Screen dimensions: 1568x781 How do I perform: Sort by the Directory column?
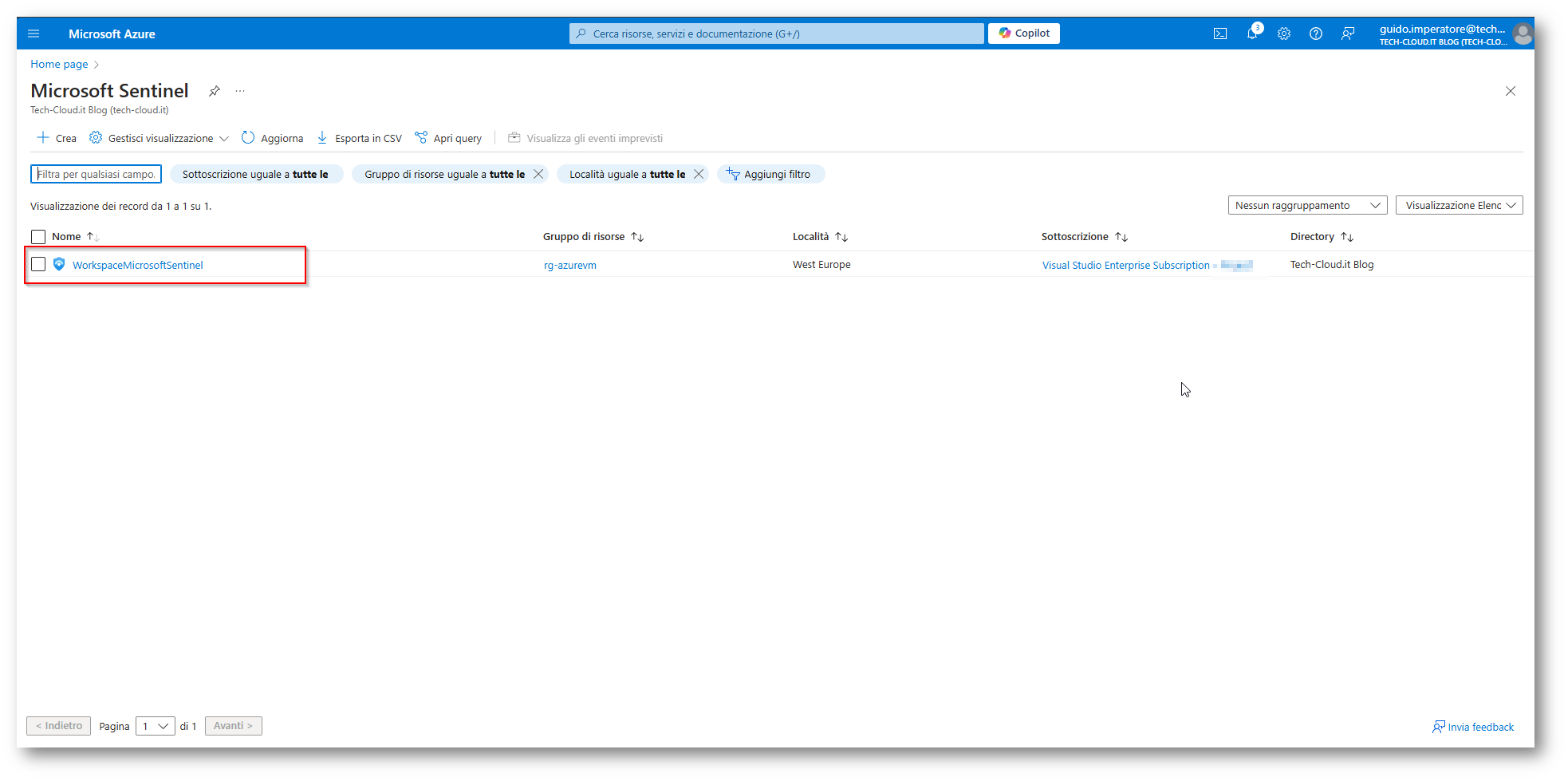pos(1322,237)
